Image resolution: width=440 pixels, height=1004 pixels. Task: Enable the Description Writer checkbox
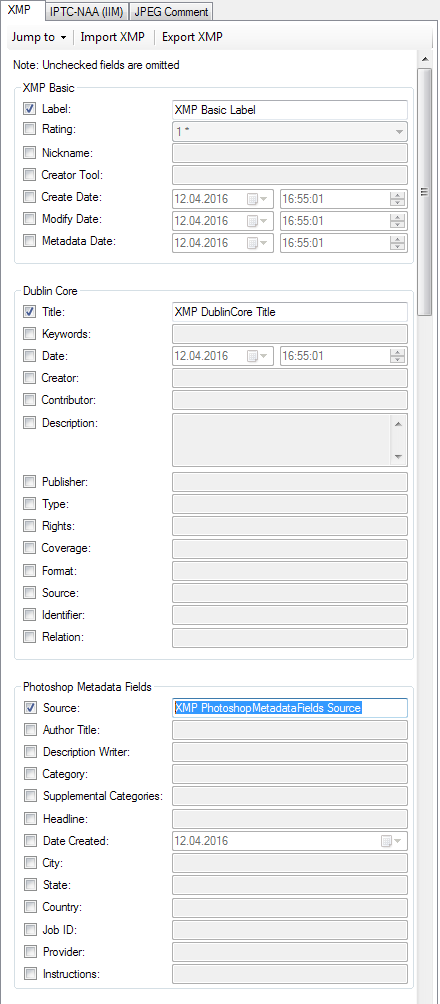(30, 752)
